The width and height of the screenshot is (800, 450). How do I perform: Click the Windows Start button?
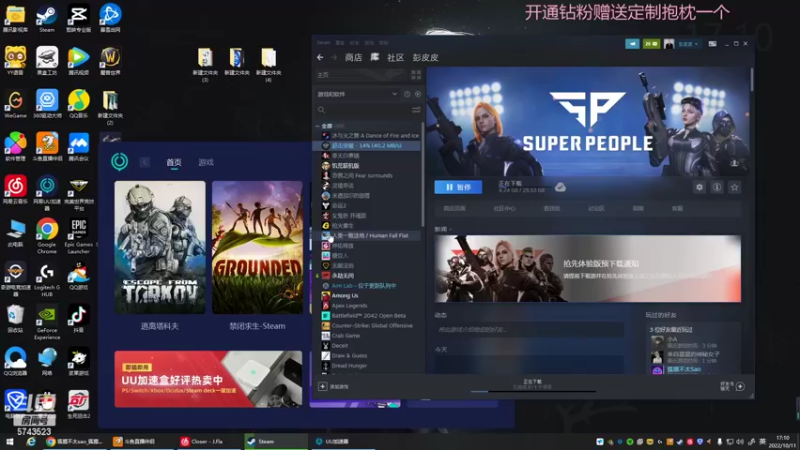9,441
